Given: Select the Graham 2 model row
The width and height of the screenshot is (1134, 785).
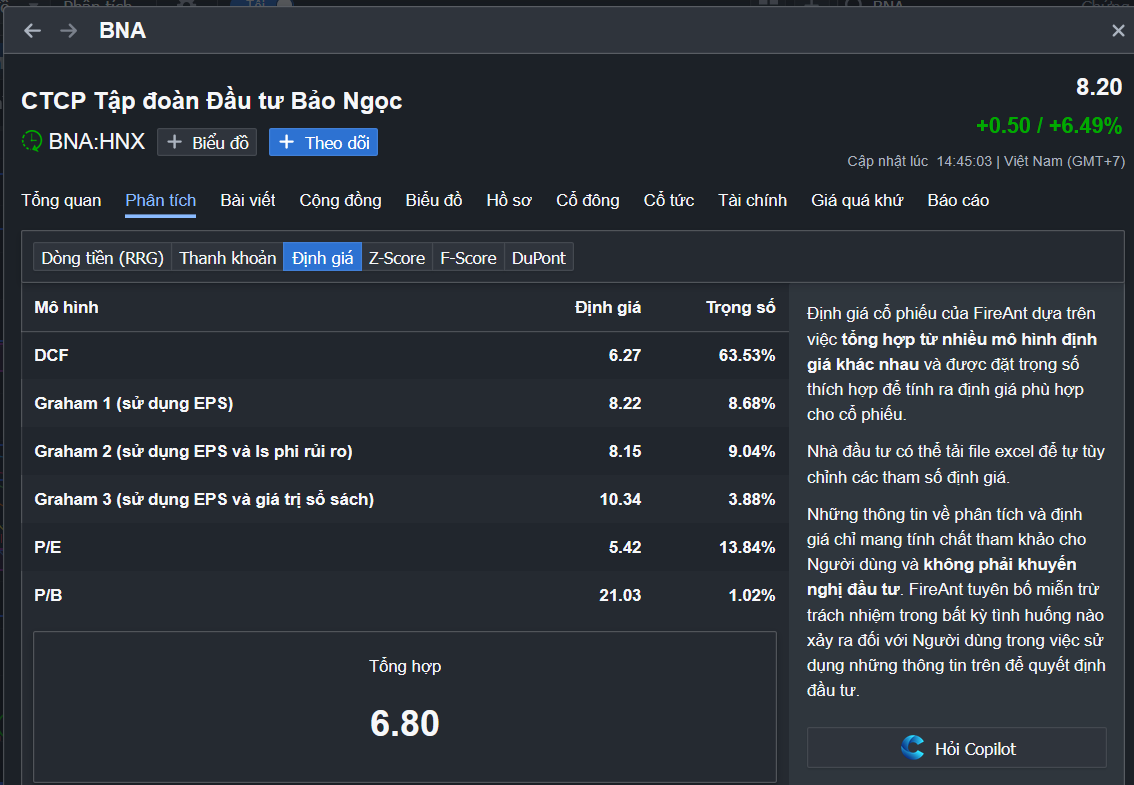Looking at the screenshot, I should pyautogui.click(x=405, y=451).
